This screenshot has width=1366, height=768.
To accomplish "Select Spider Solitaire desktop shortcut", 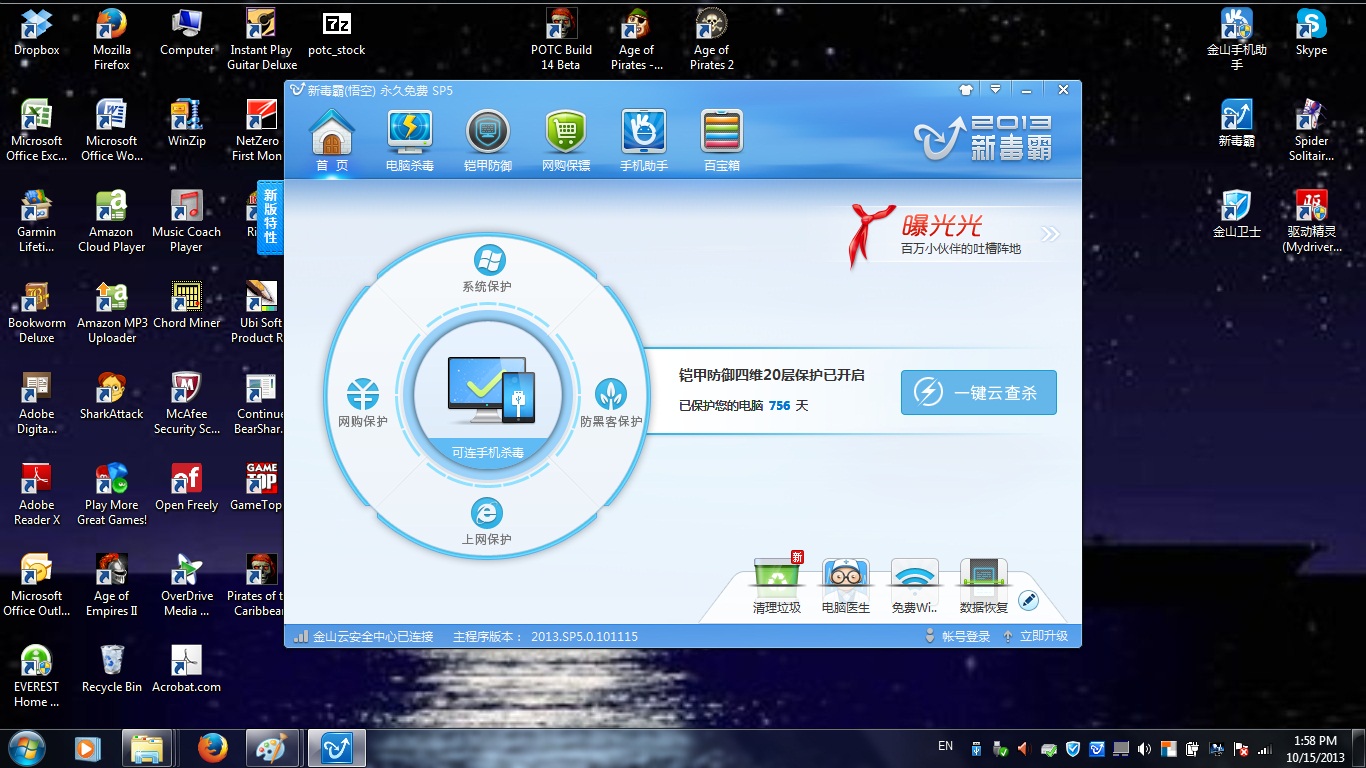I will 1311,130.
